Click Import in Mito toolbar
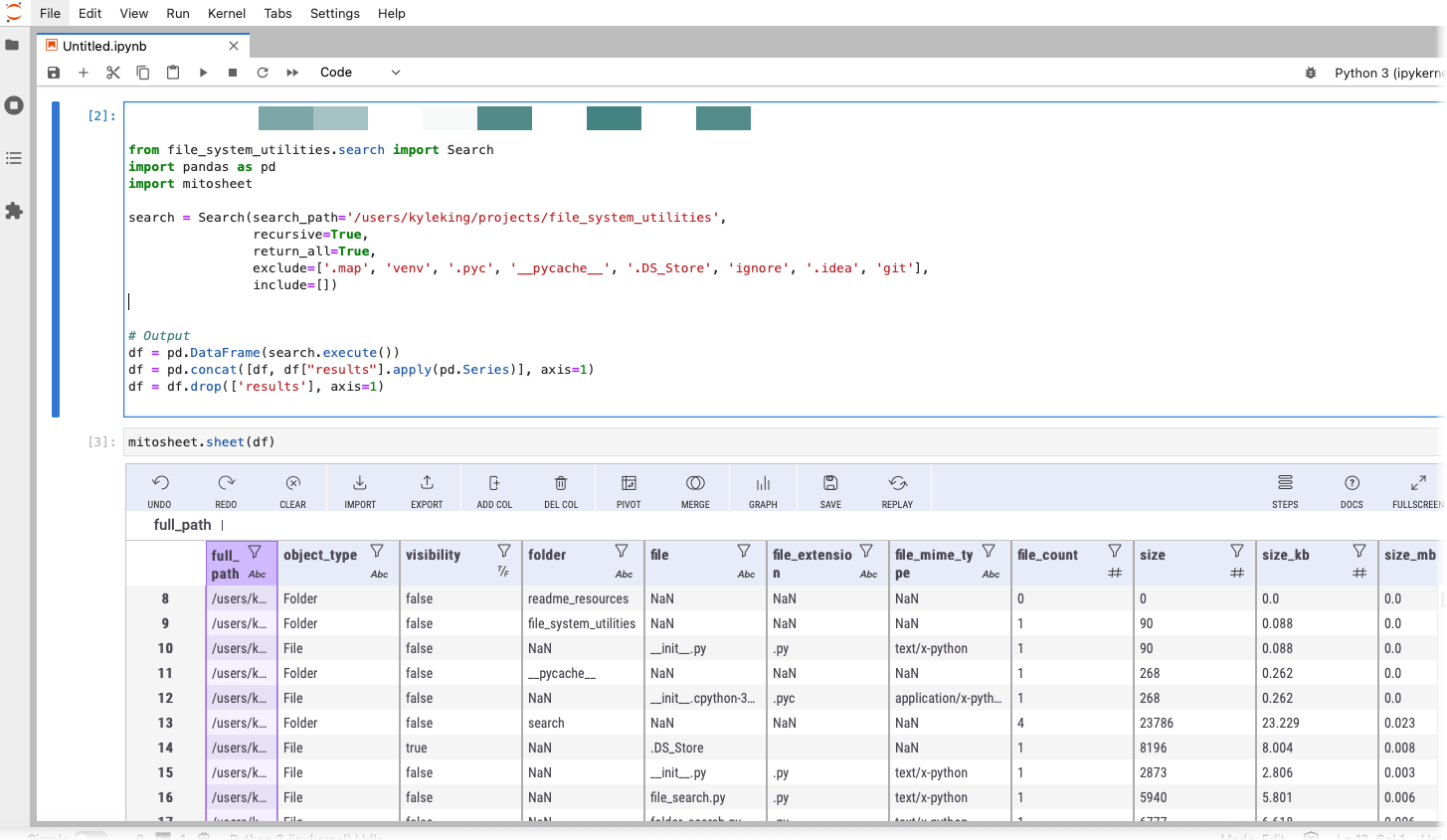Screen dimensions: 1447x840 [x=360, y=491]
